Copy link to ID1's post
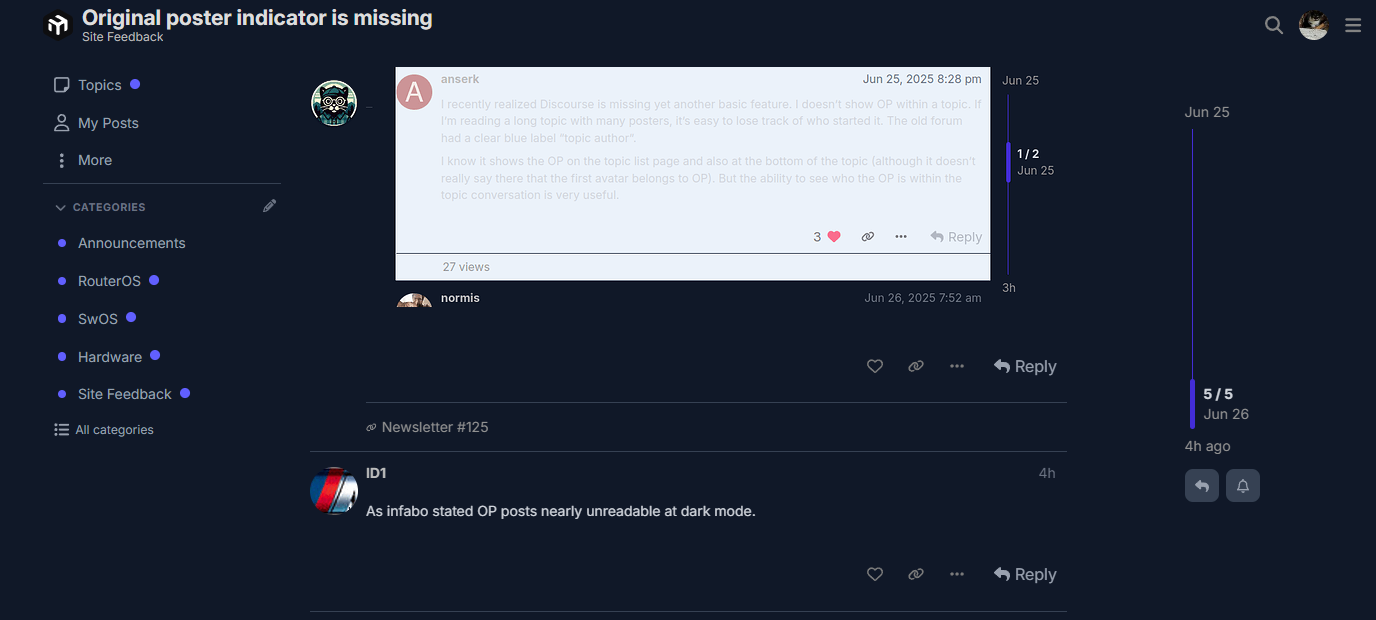This screenshot has width=1376, height=620. (916, 574)
